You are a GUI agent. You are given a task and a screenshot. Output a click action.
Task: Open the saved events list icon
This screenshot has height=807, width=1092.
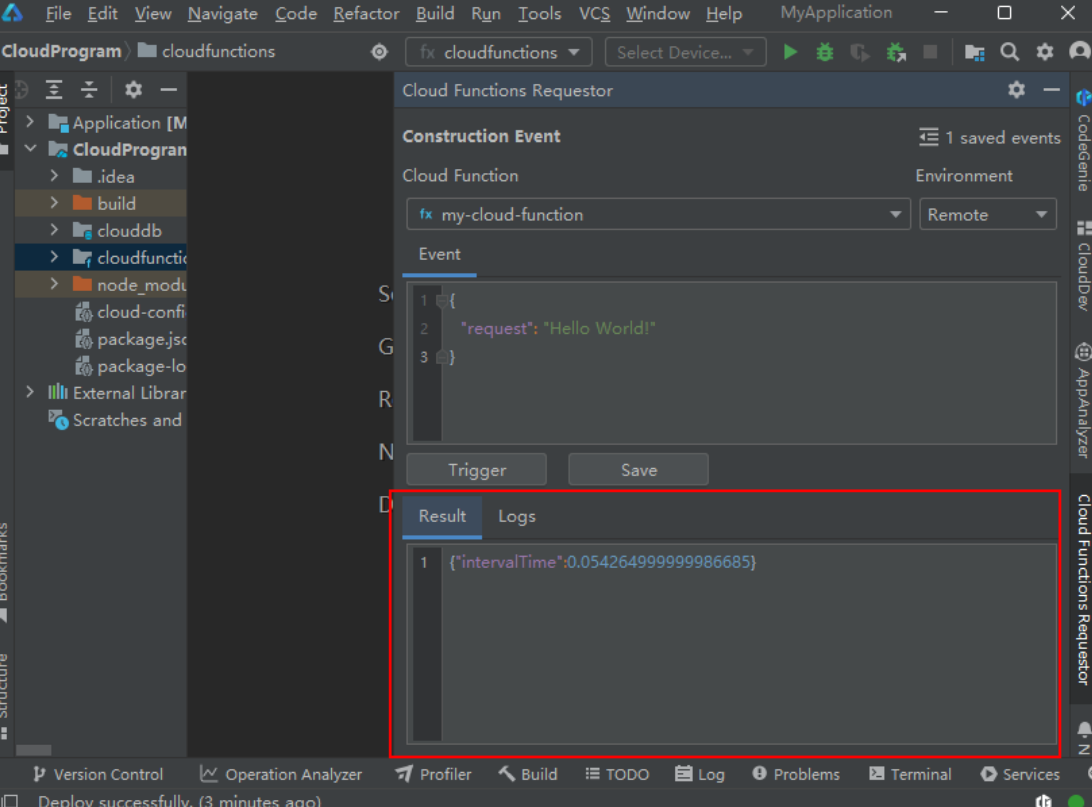point(928,137)
